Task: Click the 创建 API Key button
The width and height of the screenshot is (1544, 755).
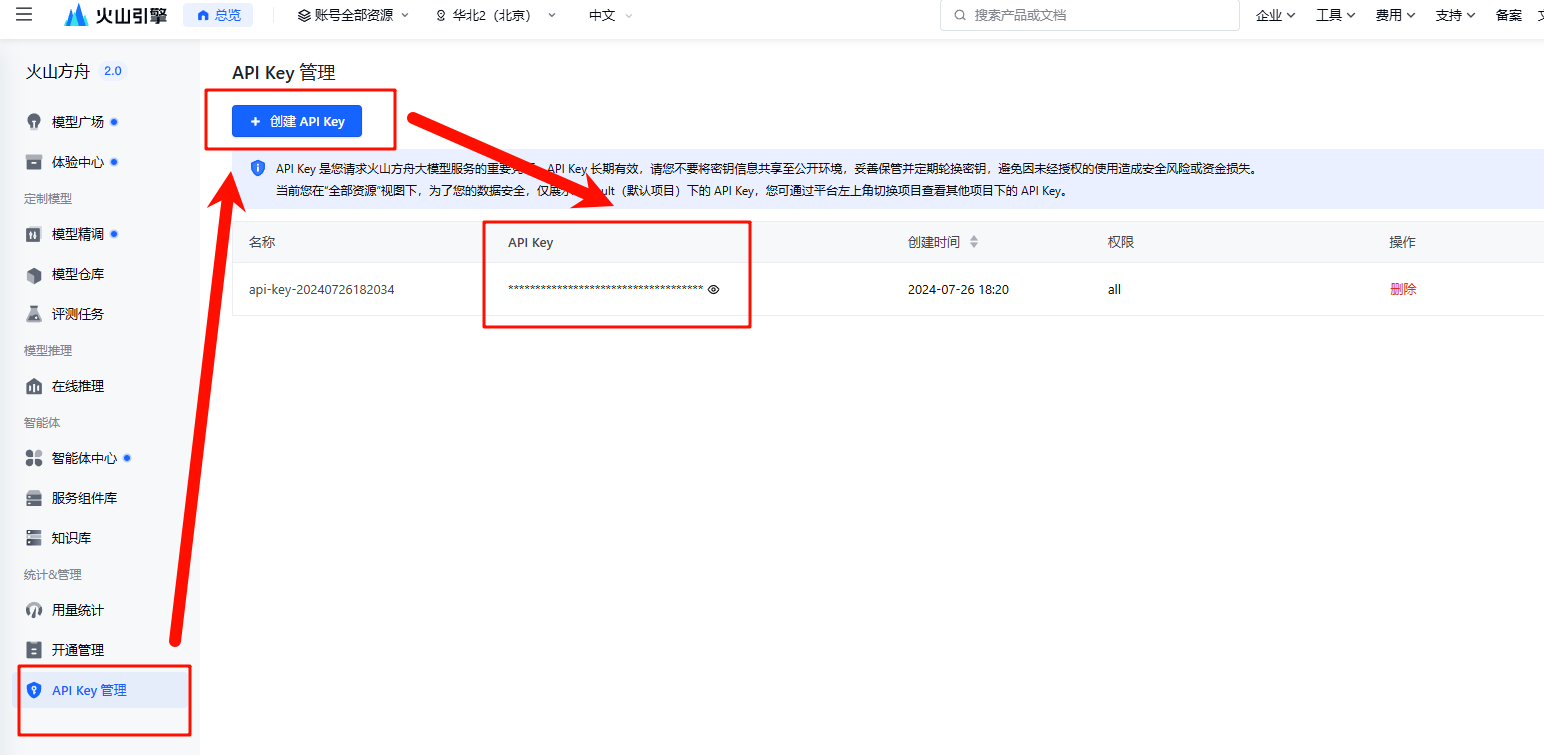Action: click(x=296, y=121)
